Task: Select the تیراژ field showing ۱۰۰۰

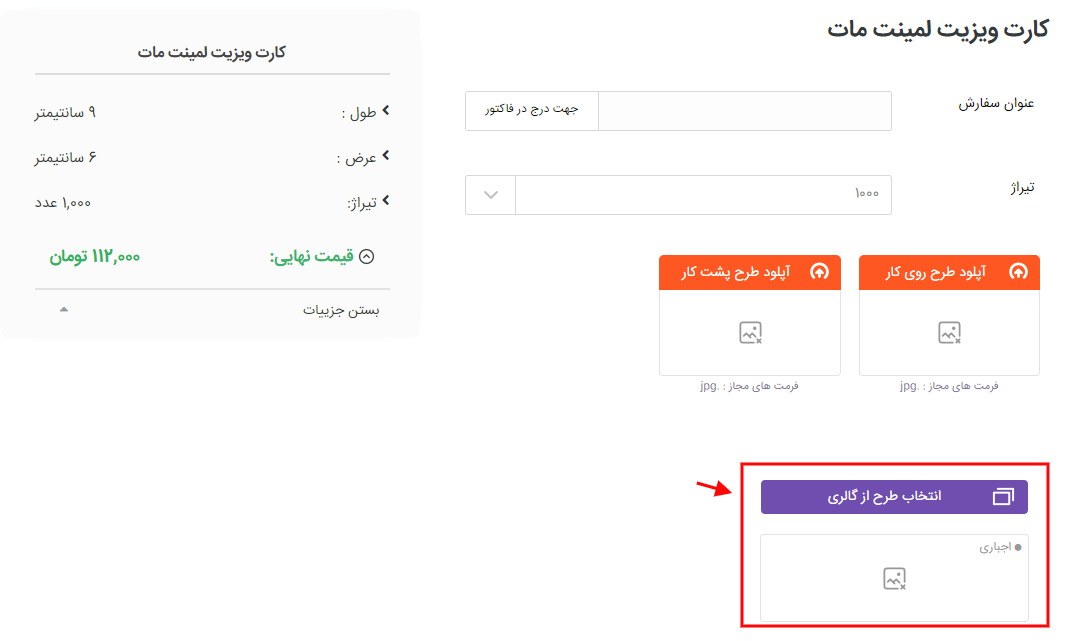Action: coord(703,195)
